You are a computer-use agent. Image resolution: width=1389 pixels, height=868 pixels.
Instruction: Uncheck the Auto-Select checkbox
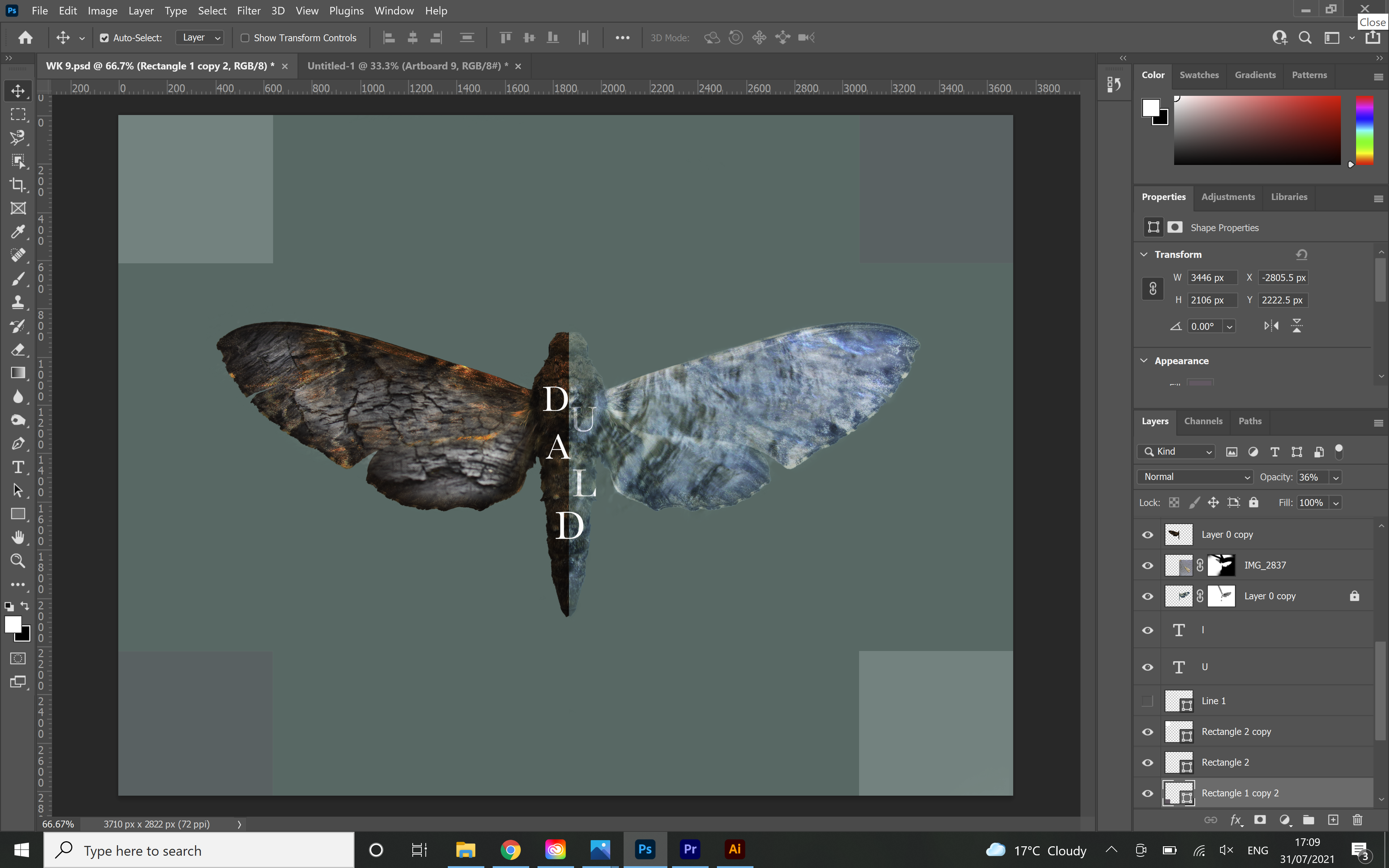[x=105, y=38]
